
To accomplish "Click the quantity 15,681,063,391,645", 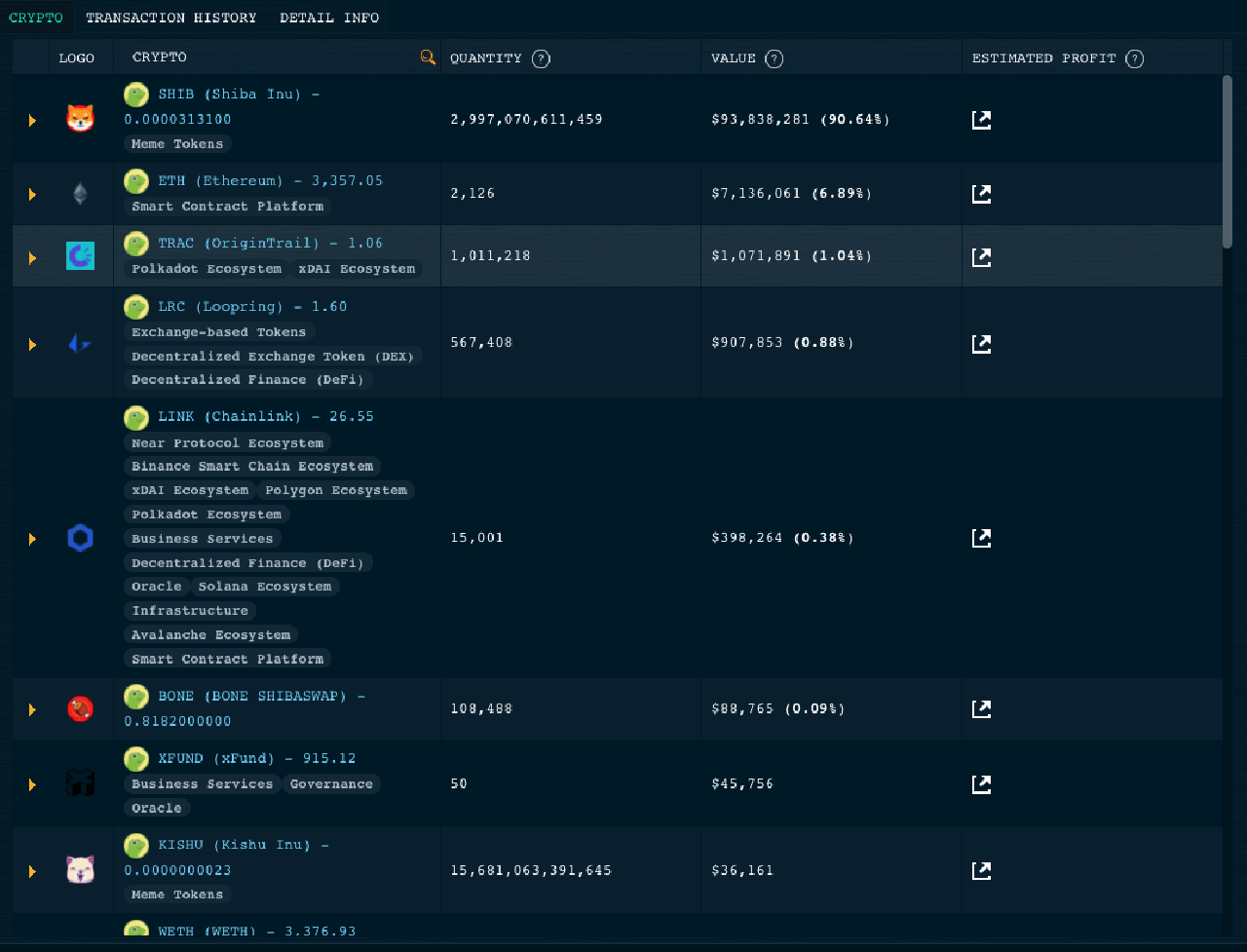I will pyautogui.click(x=531, y=870).
